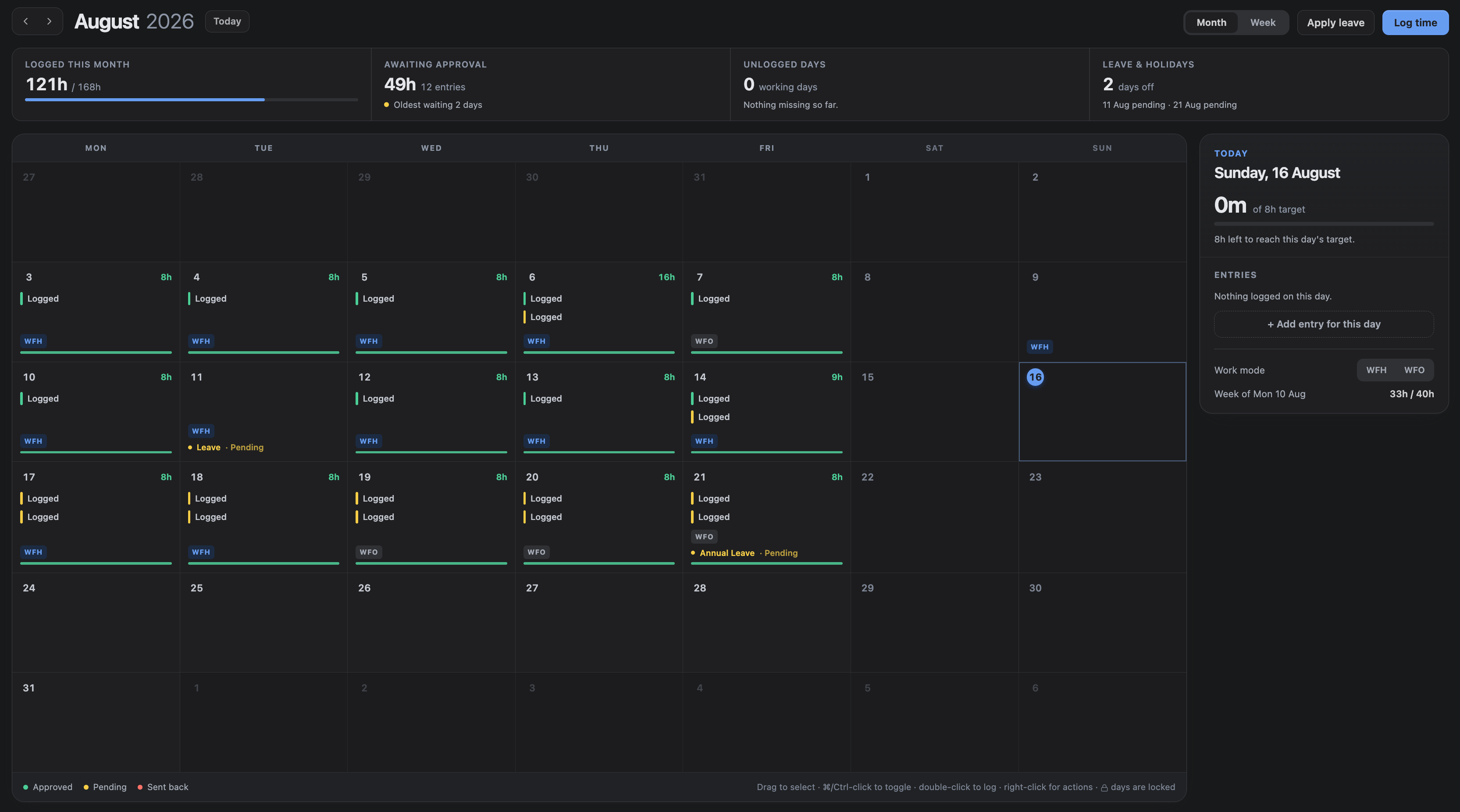Click the WFH badge on 9 August
The image size is (1460, 812).
click(x=1040, y=347)
